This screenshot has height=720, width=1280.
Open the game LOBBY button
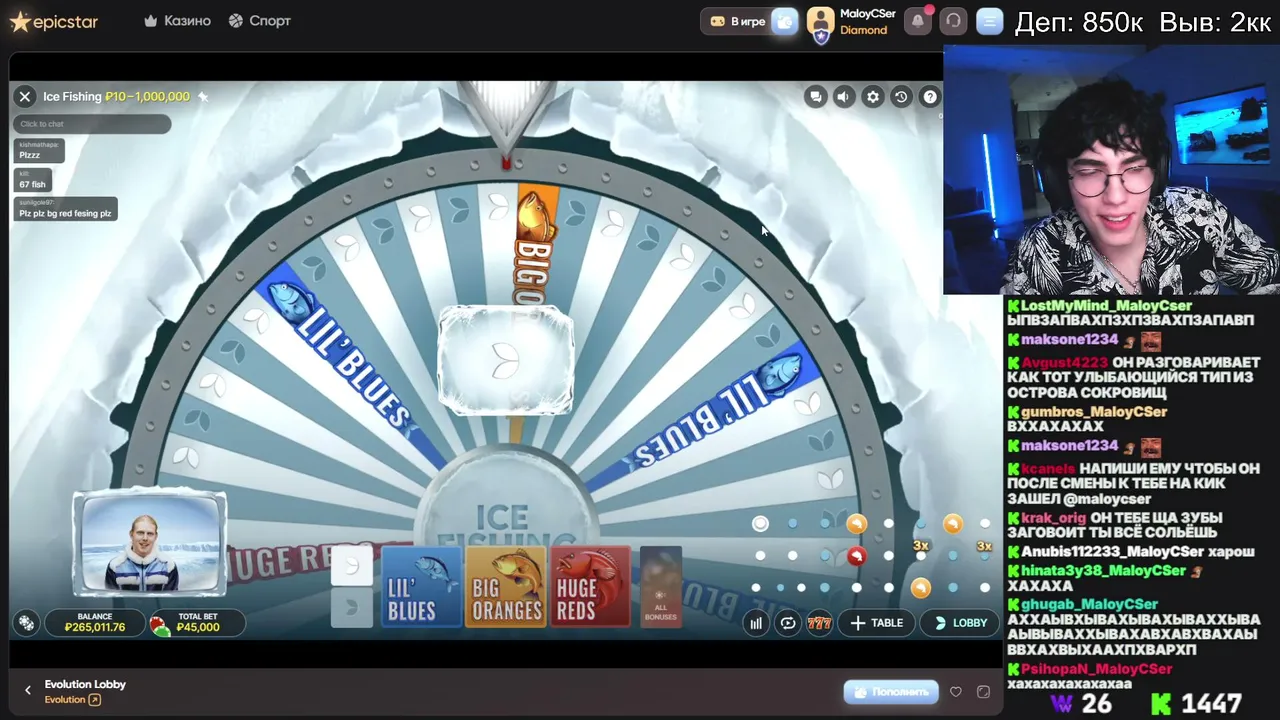960,623
